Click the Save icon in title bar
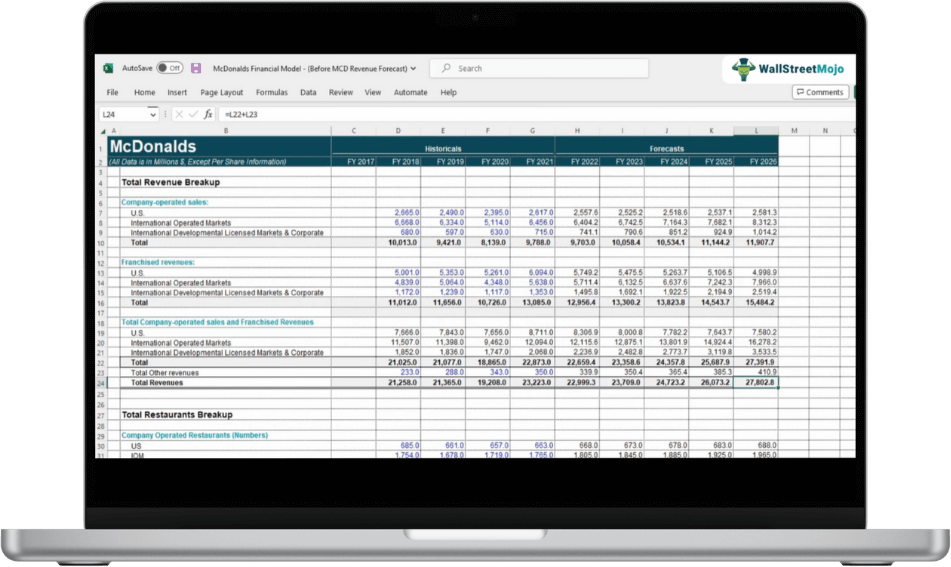 (x=196, y=68)
